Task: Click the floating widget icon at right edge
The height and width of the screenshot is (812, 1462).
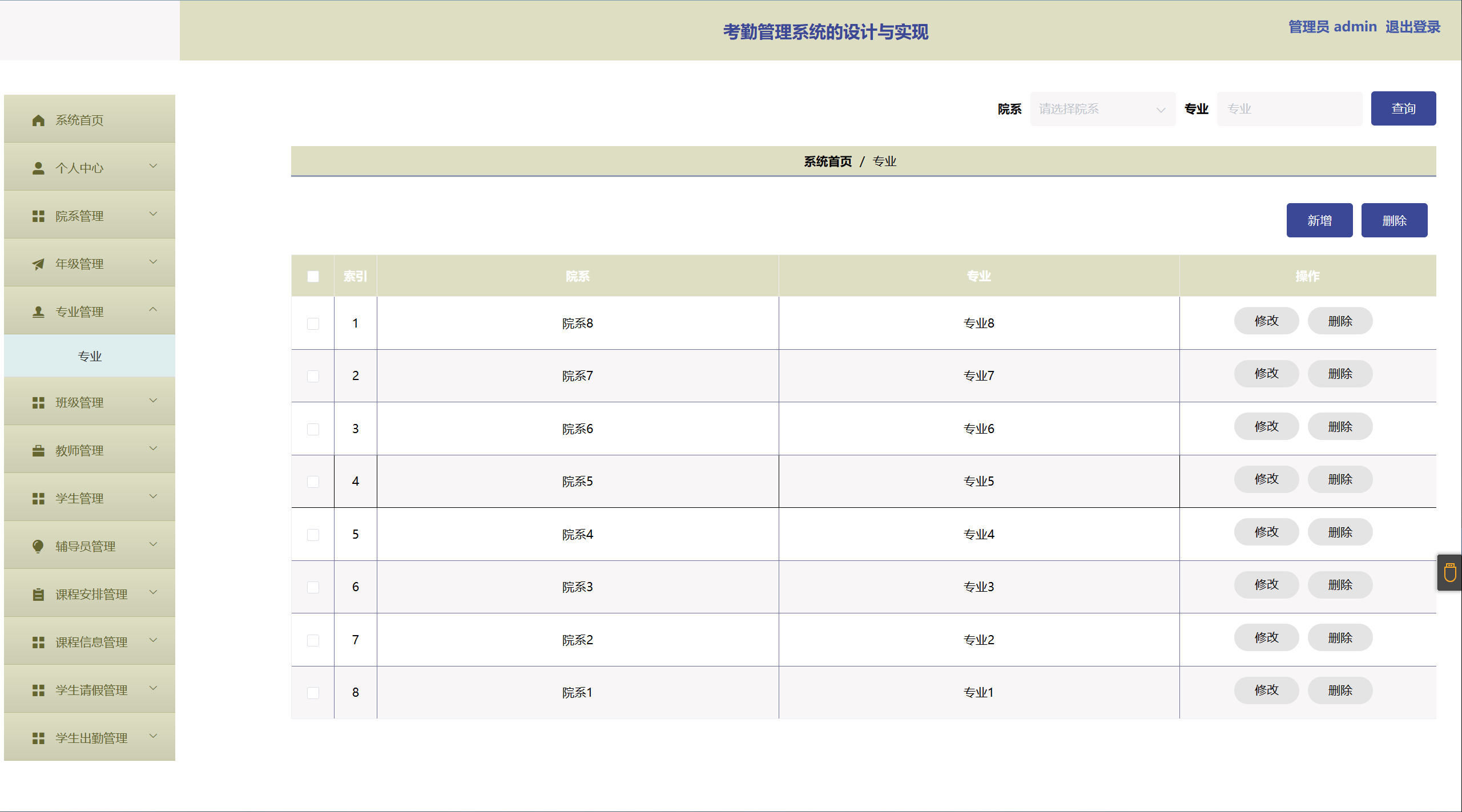Action: tap(1450, 572)
